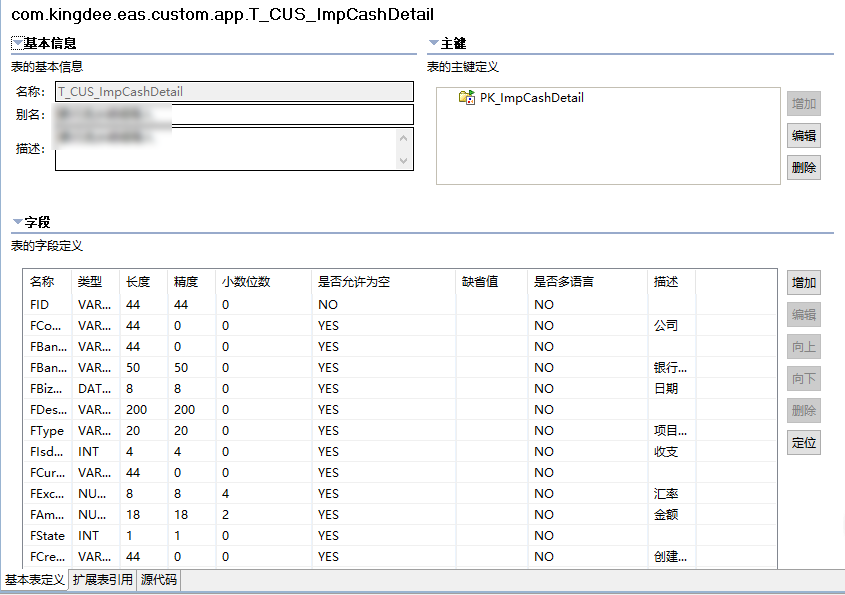Select PK_ImpCashDetail in primary key list
845x595 pixels.
[531, 98]
